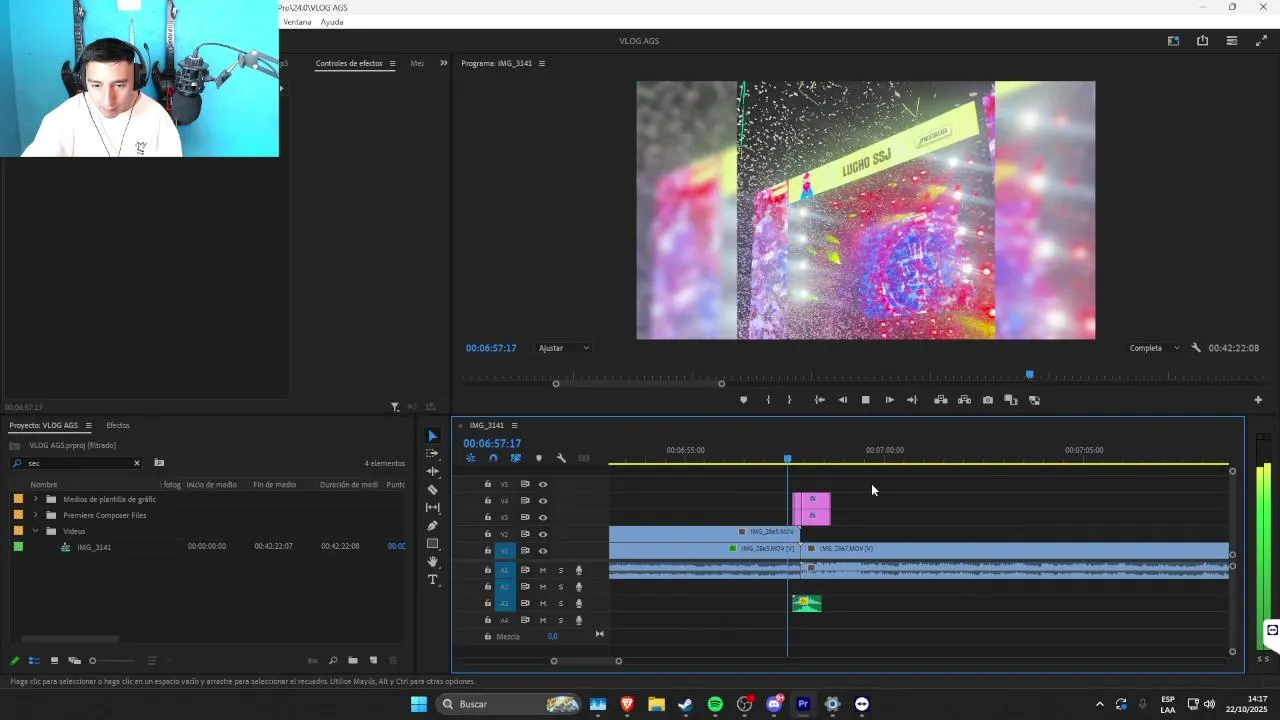Hide the V2 track output
Viewport: 1280px width, 720px height.
click(543, 534)
